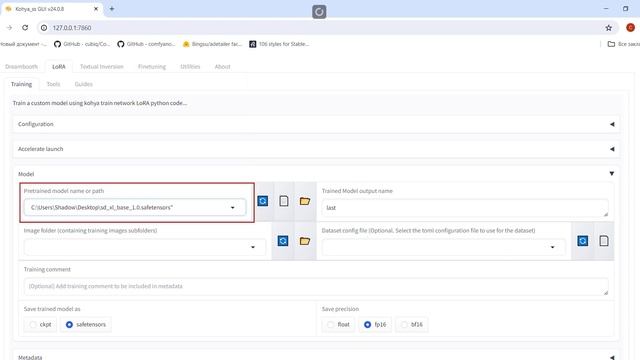Open the GitHub cubiq bookmark

82,44
